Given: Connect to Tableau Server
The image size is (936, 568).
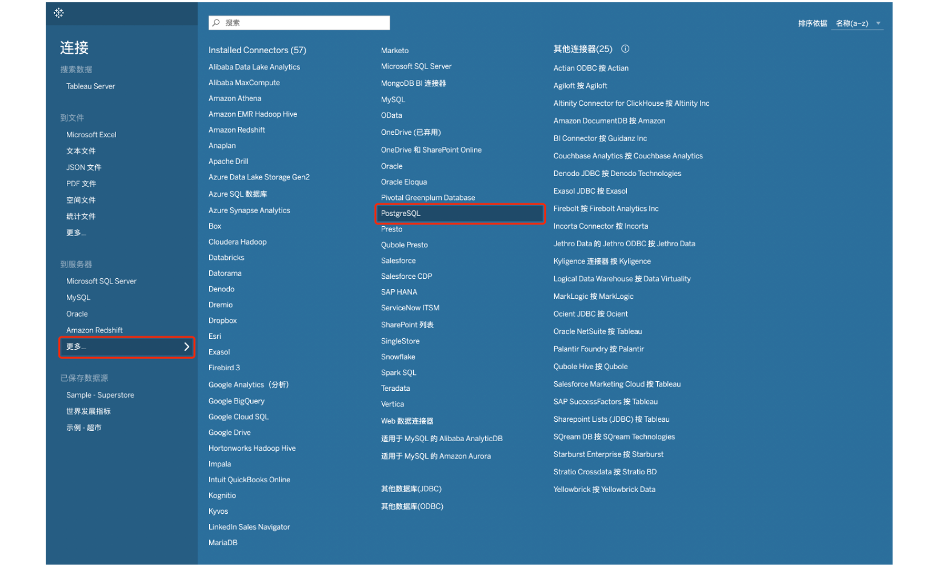Looking at the screenshot, I should (x=90, y=86).
